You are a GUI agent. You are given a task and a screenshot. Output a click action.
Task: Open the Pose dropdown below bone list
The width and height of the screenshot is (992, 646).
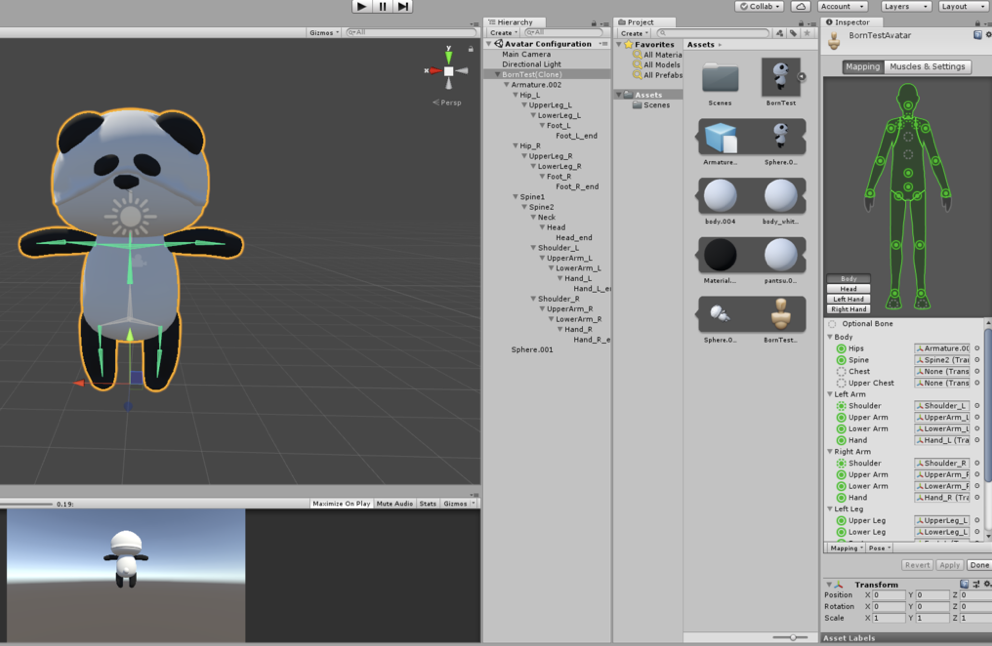pos(879,548)
